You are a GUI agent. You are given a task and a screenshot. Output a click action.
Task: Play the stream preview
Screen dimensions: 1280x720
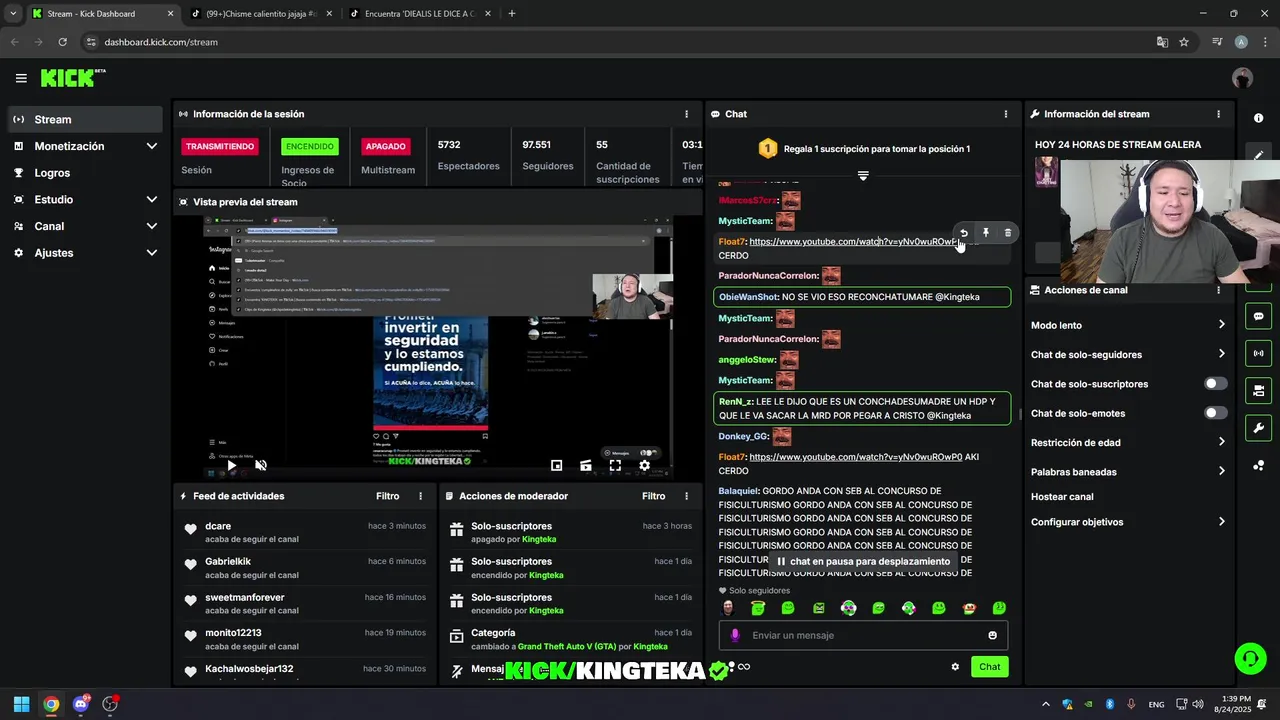231,465
